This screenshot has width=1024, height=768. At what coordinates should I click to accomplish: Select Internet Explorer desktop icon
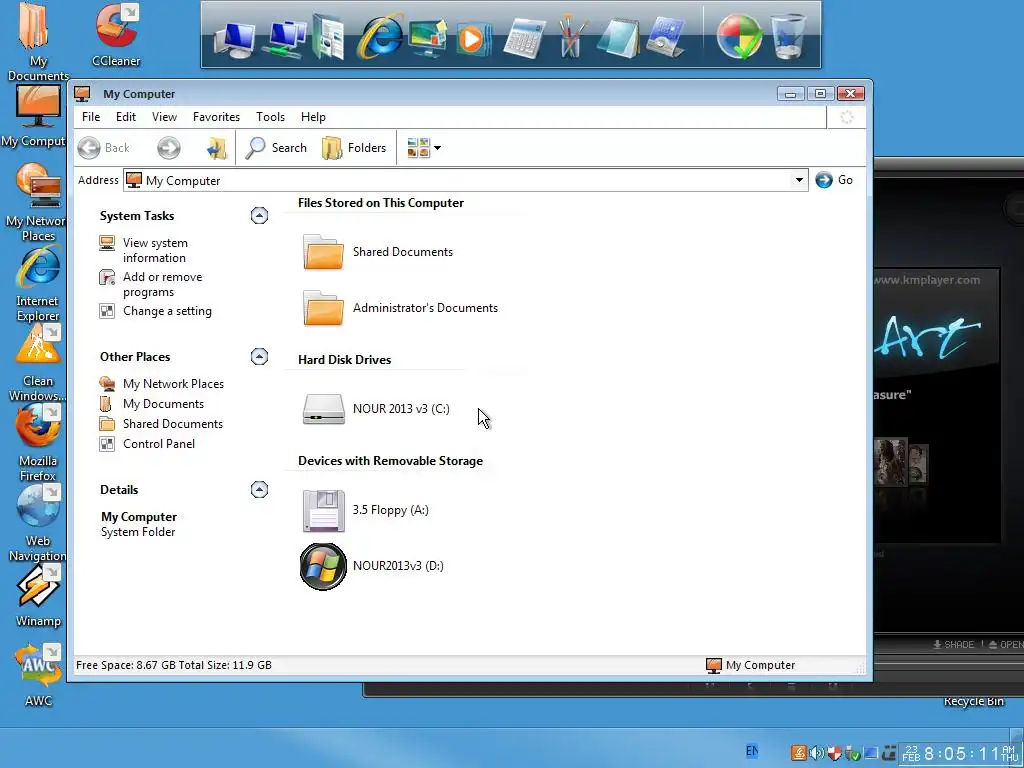pos(38,284)
